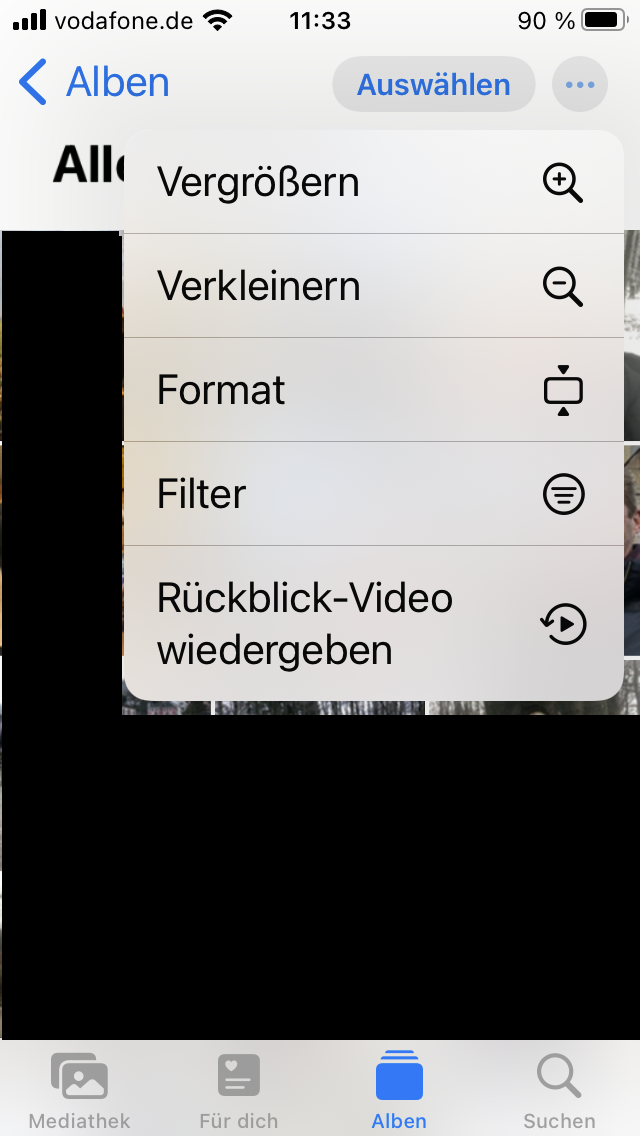The height and width of the screenshot is (1136, 640).
Task: Tap the Suchen magnifying glass icon
Action: [x=559, y=1078]
